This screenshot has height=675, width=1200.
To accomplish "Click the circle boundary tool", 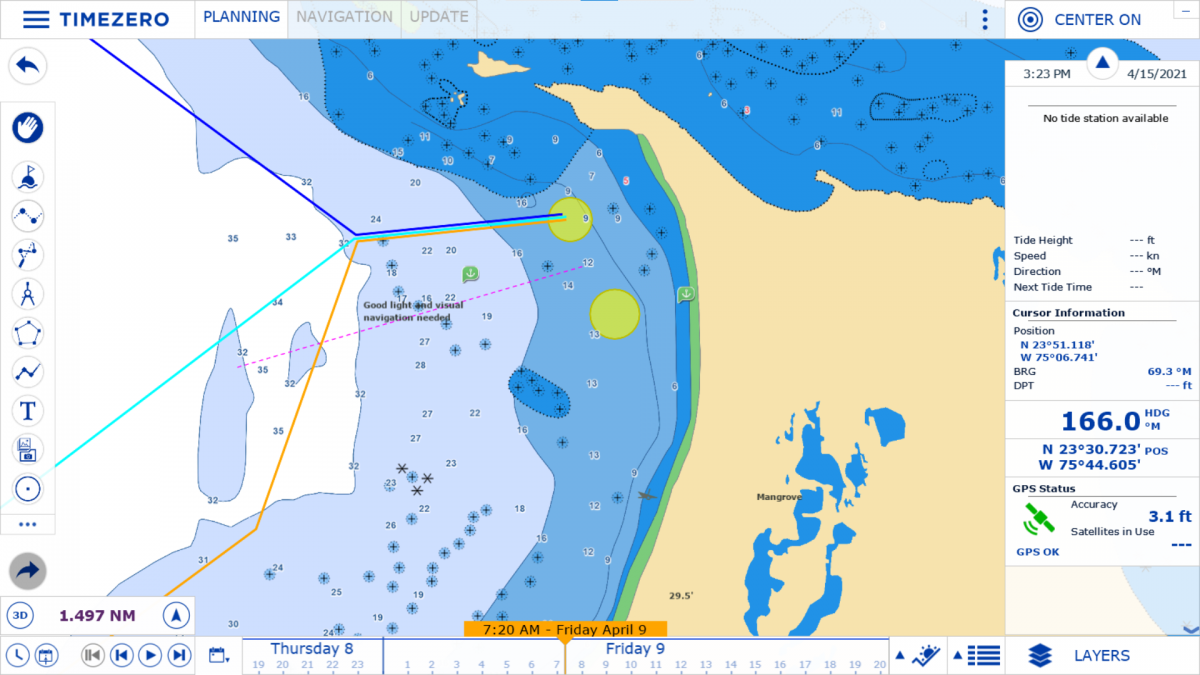I will [28, 488].
